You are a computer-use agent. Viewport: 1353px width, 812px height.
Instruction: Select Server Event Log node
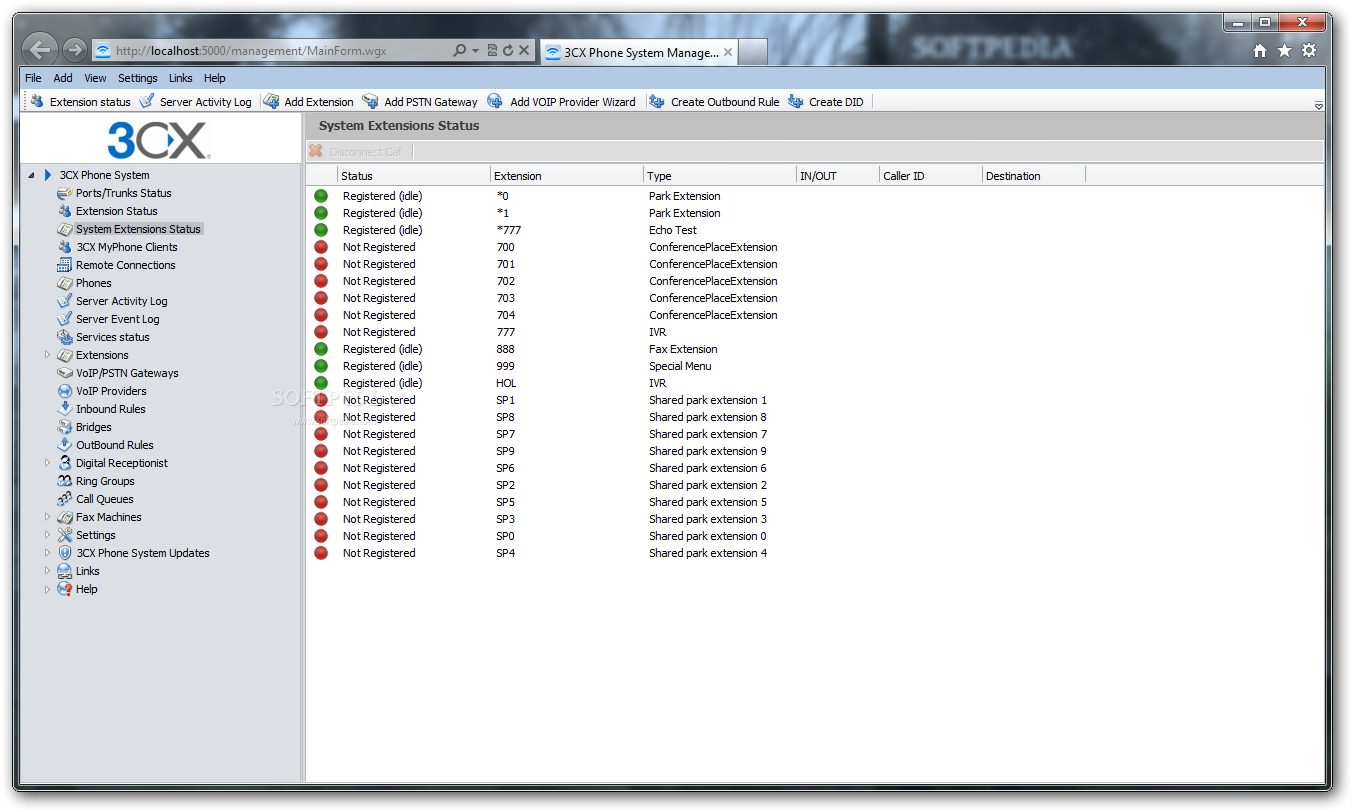(x=117, y=319)
